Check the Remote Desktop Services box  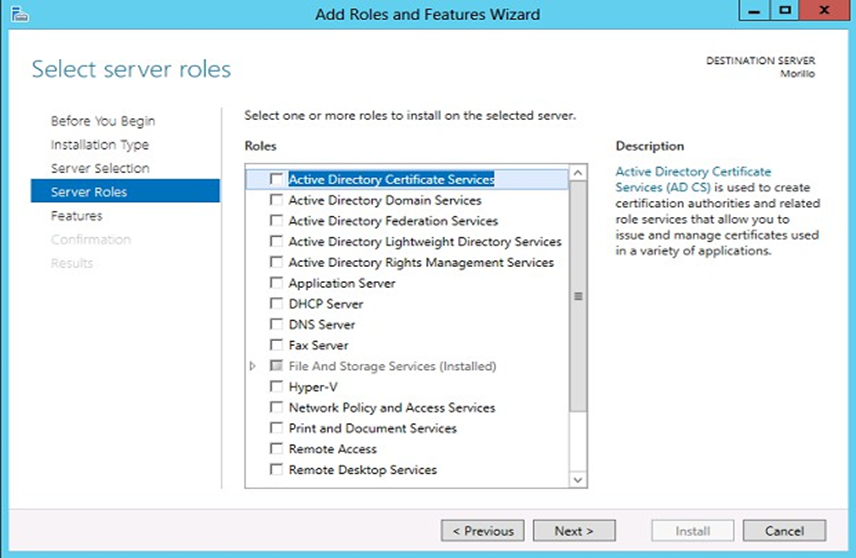277,470
